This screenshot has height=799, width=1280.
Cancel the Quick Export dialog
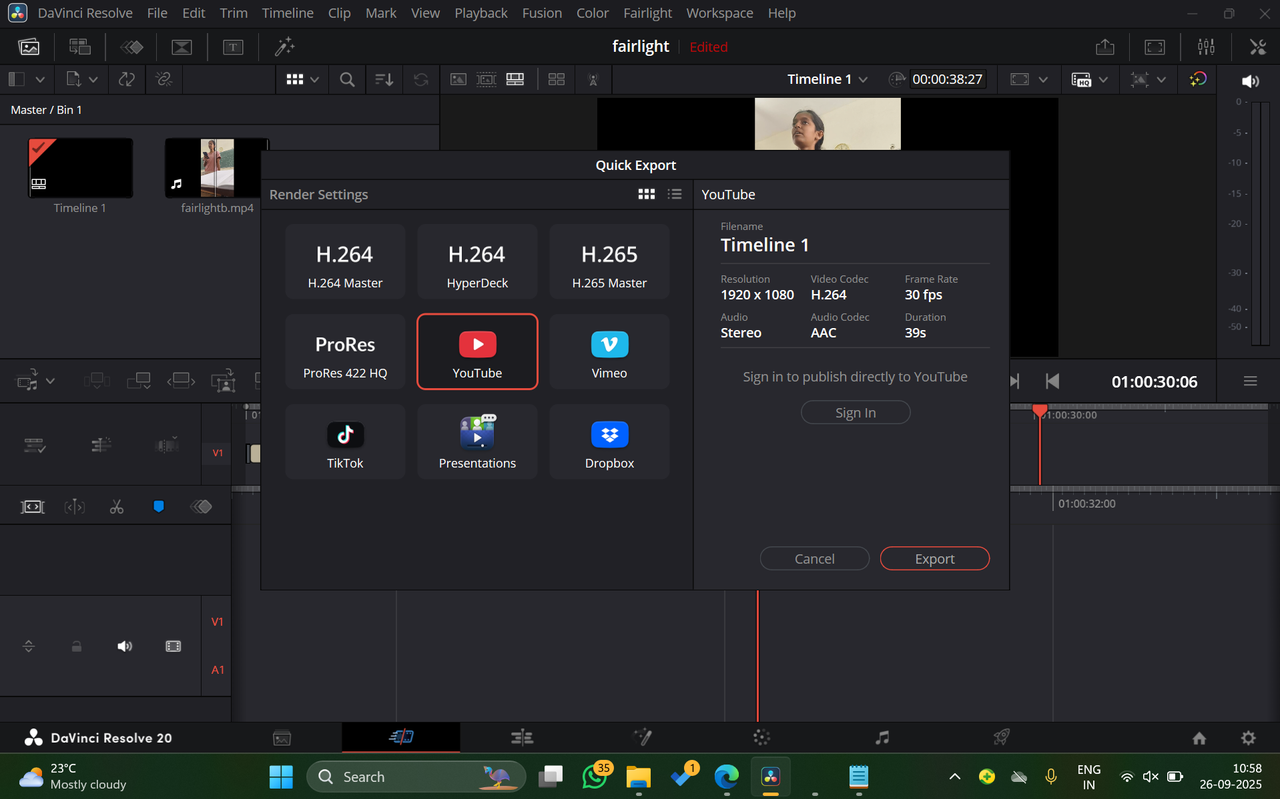point(815,559)
